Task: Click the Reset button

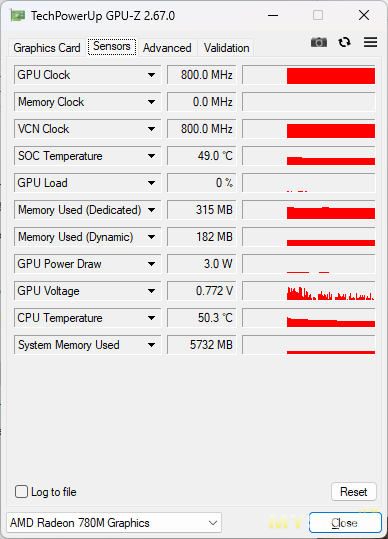Action: (354, 492)
